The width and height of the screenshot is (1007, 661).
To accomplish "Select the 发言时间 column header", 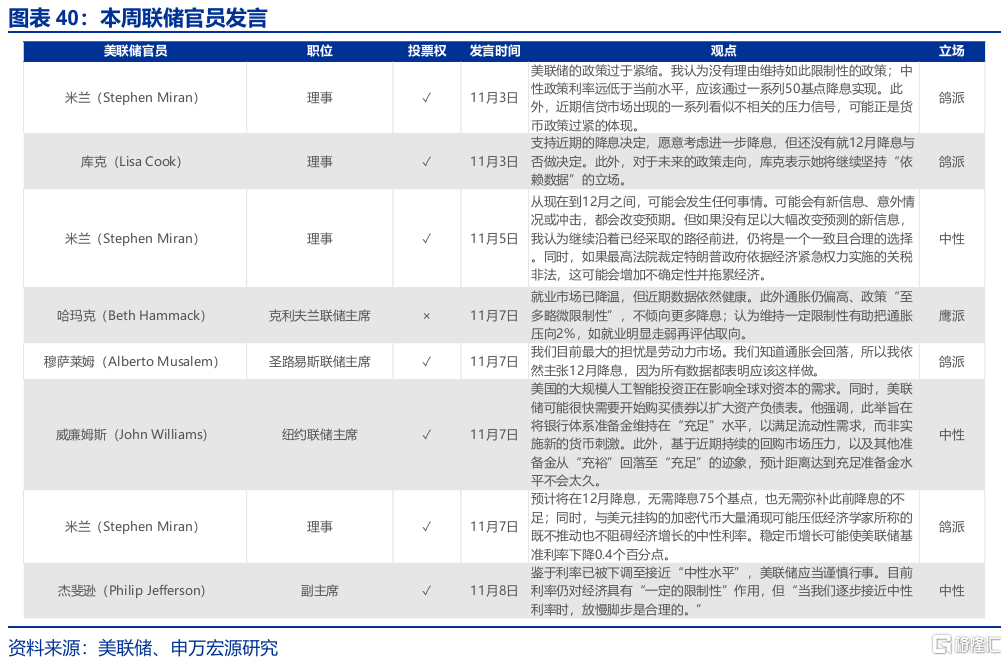I will pyautogui.click(x=494, y=51).
